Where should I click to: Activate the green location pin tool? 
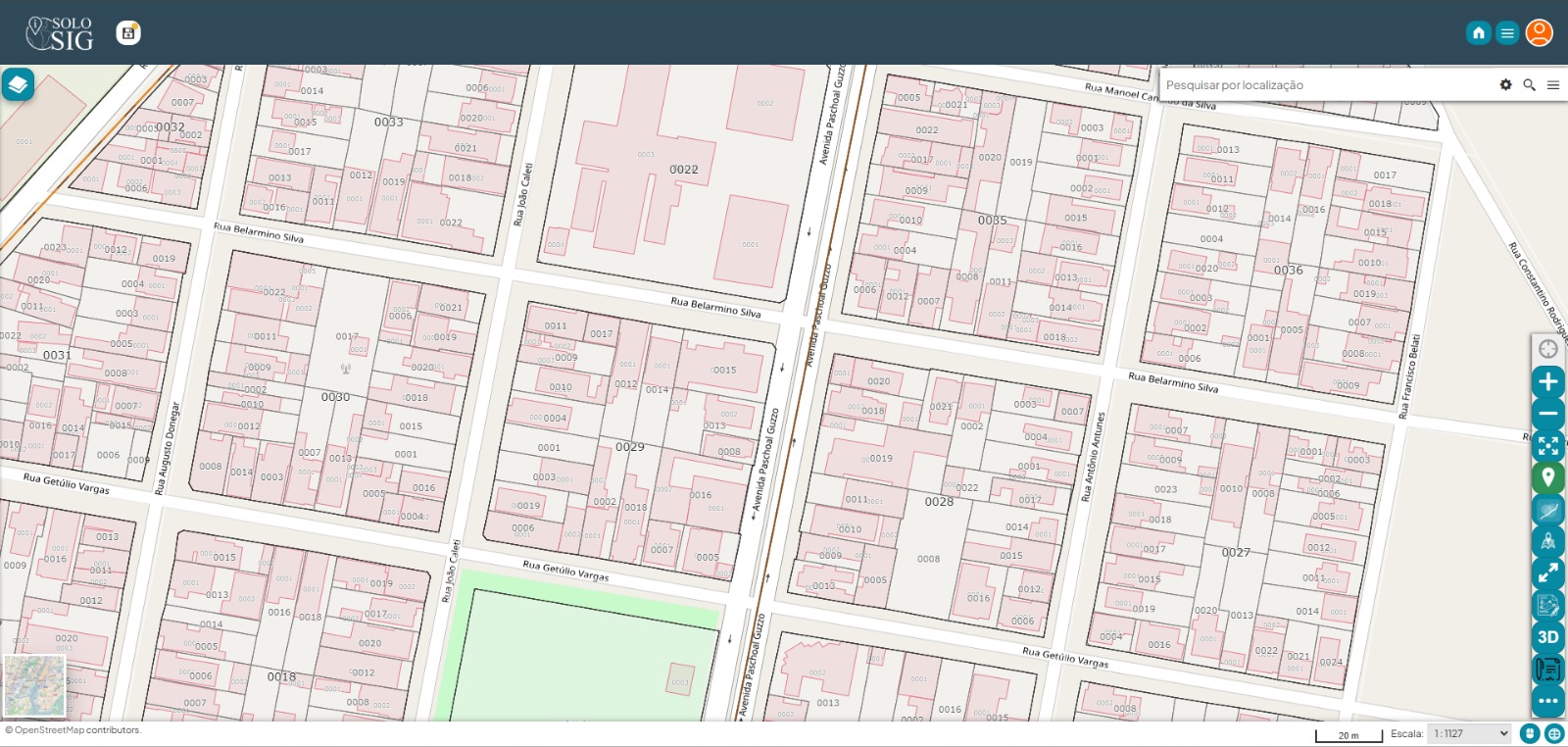pos(1547,478)
